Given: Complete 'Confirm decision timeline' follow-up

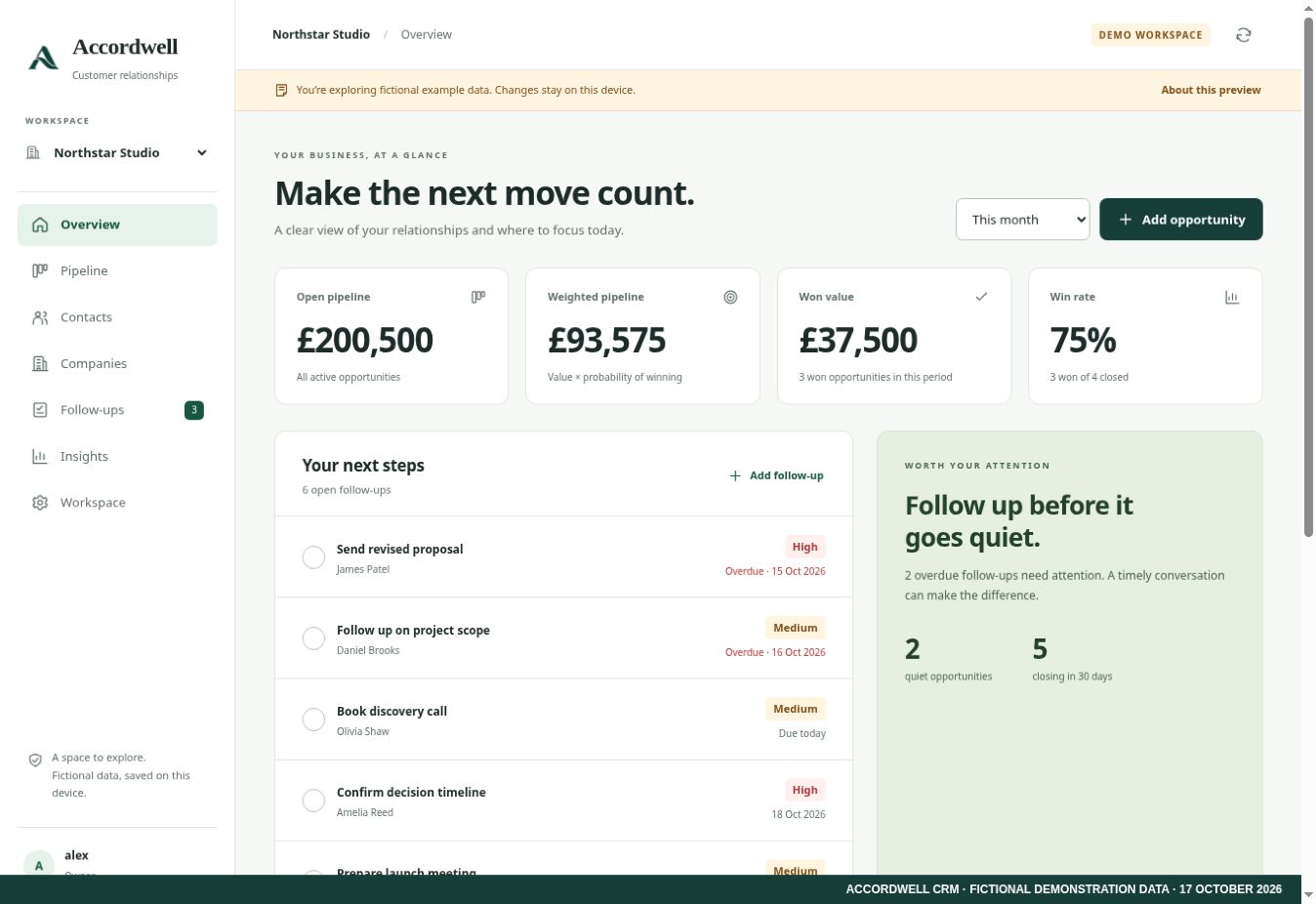Looking at the screenshot, I should coord(313,801).
